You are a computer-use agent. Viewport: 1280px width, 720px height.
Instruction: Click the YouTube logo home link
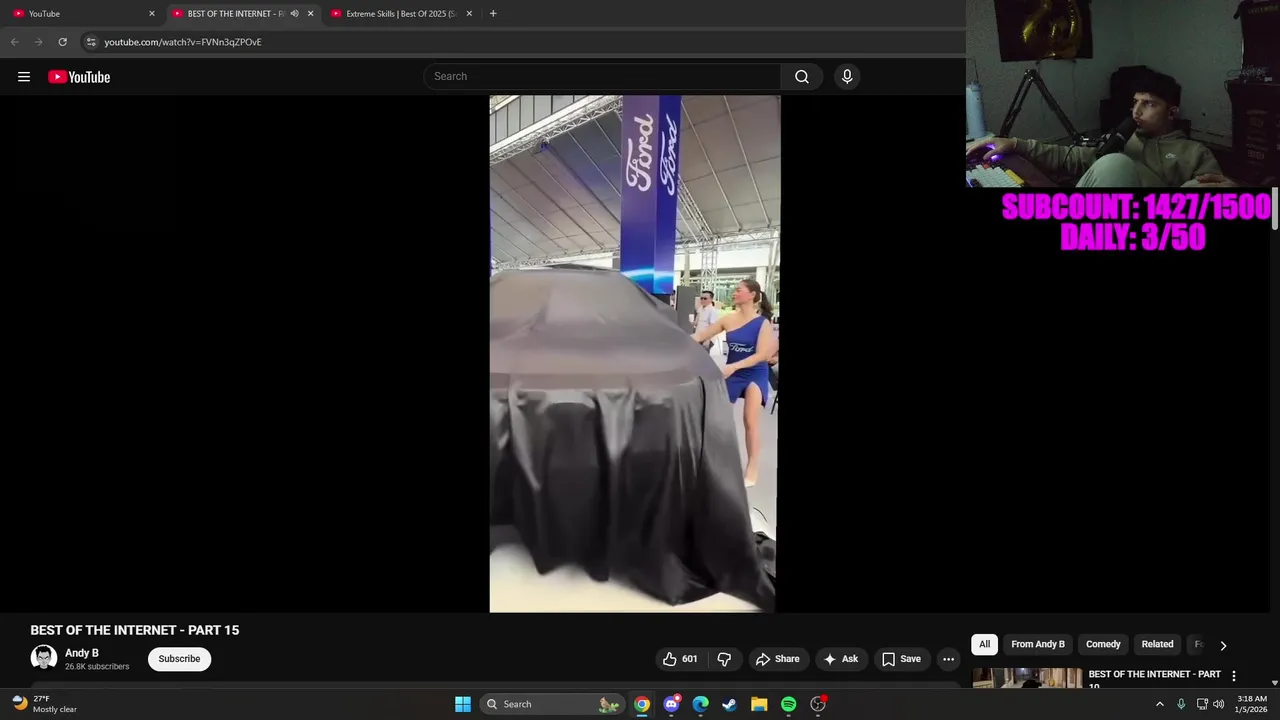click(79, 77)
